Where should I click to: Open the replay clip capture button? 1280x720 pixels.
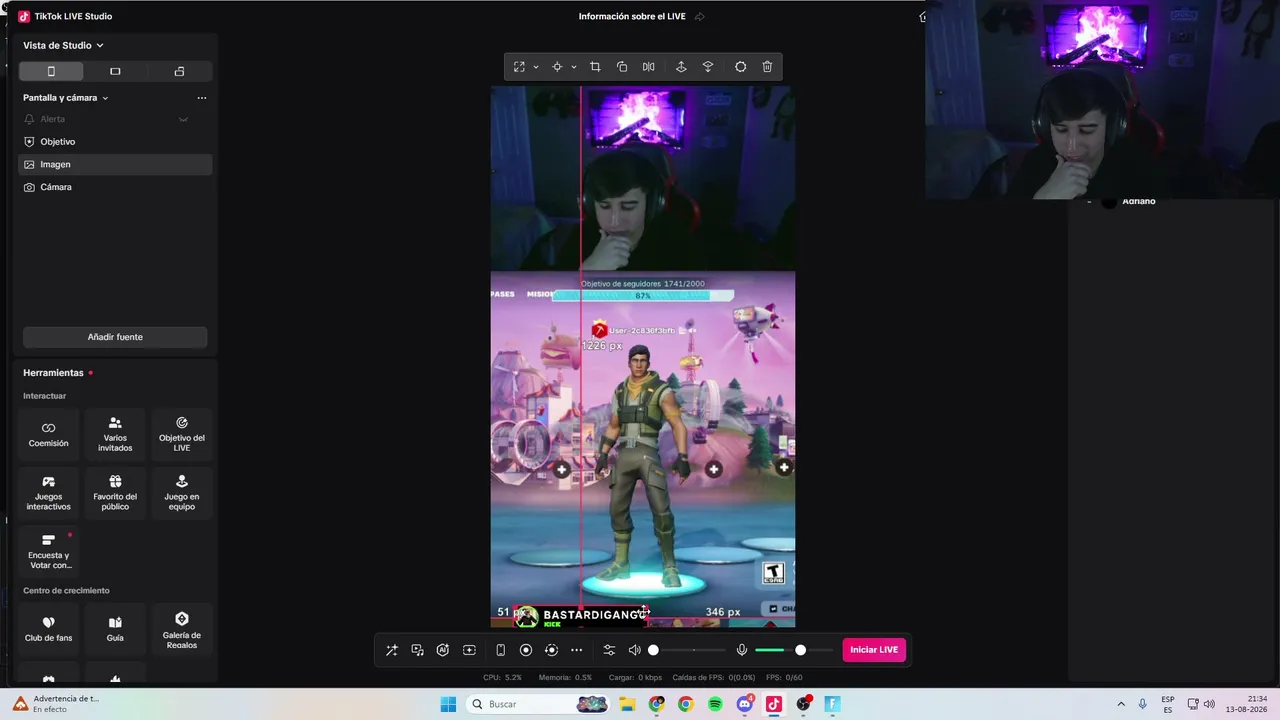tap(551, 650)
